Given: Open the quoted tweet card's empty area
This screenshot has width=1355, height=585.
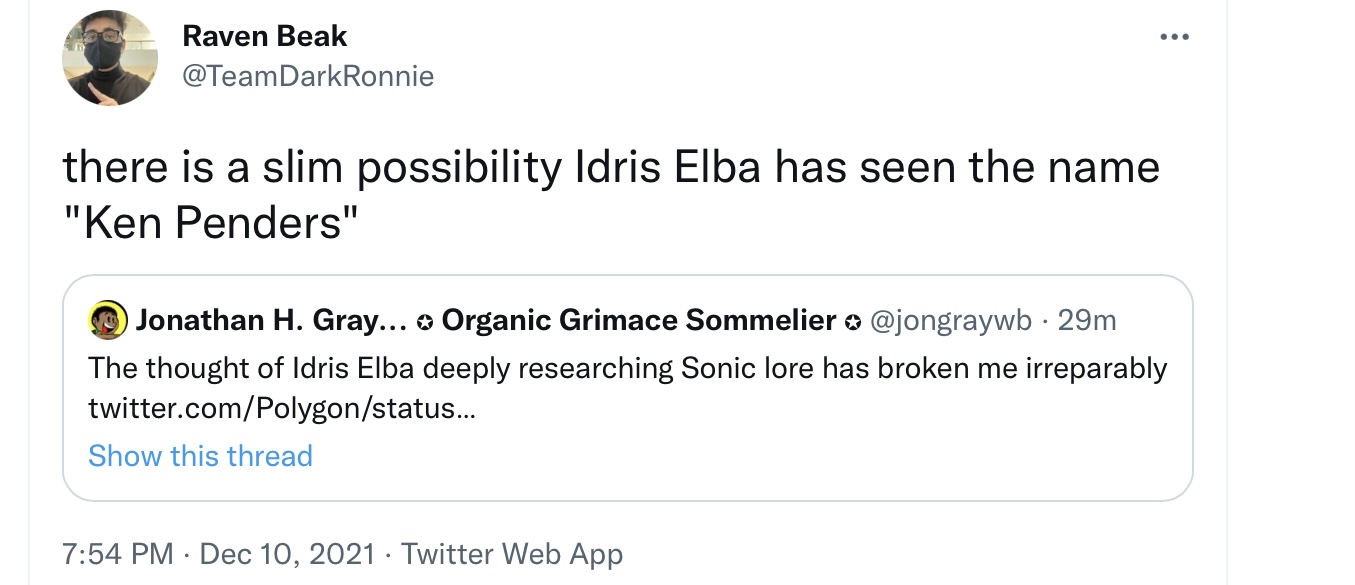Looking at the screenshot, I should tap(750, 455).
